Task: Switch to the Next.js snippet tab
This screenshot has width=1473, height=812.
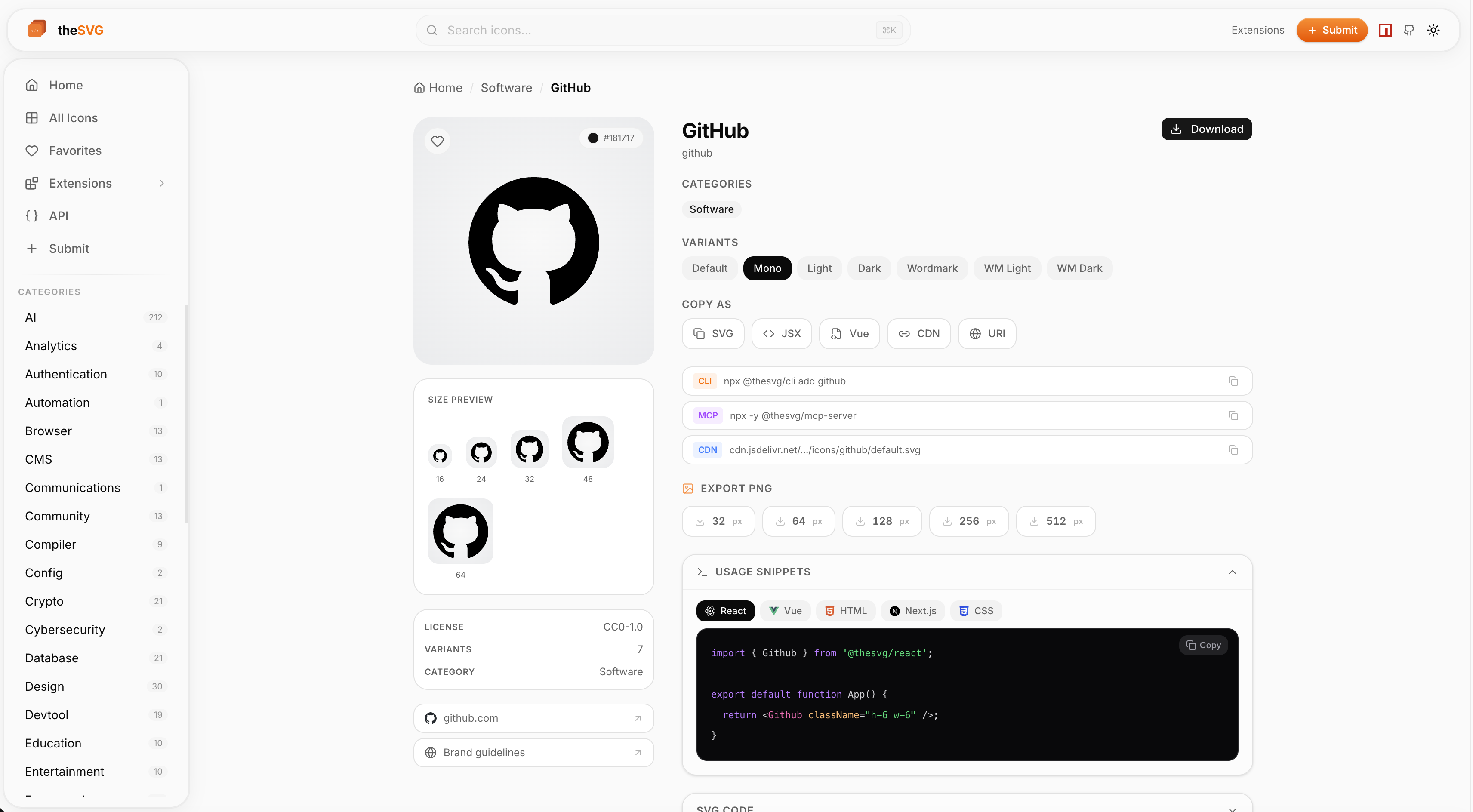Action: pyautogui.click(x=912, y=611)
